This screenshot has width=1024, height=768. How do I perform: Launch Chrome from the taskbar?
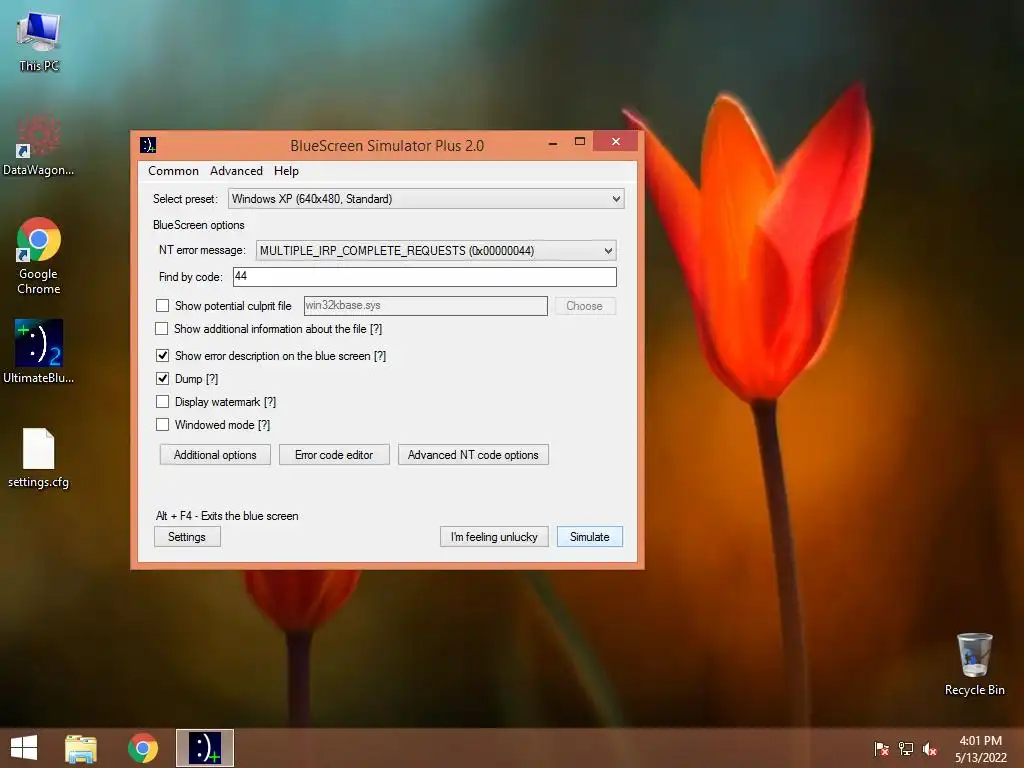142,748
